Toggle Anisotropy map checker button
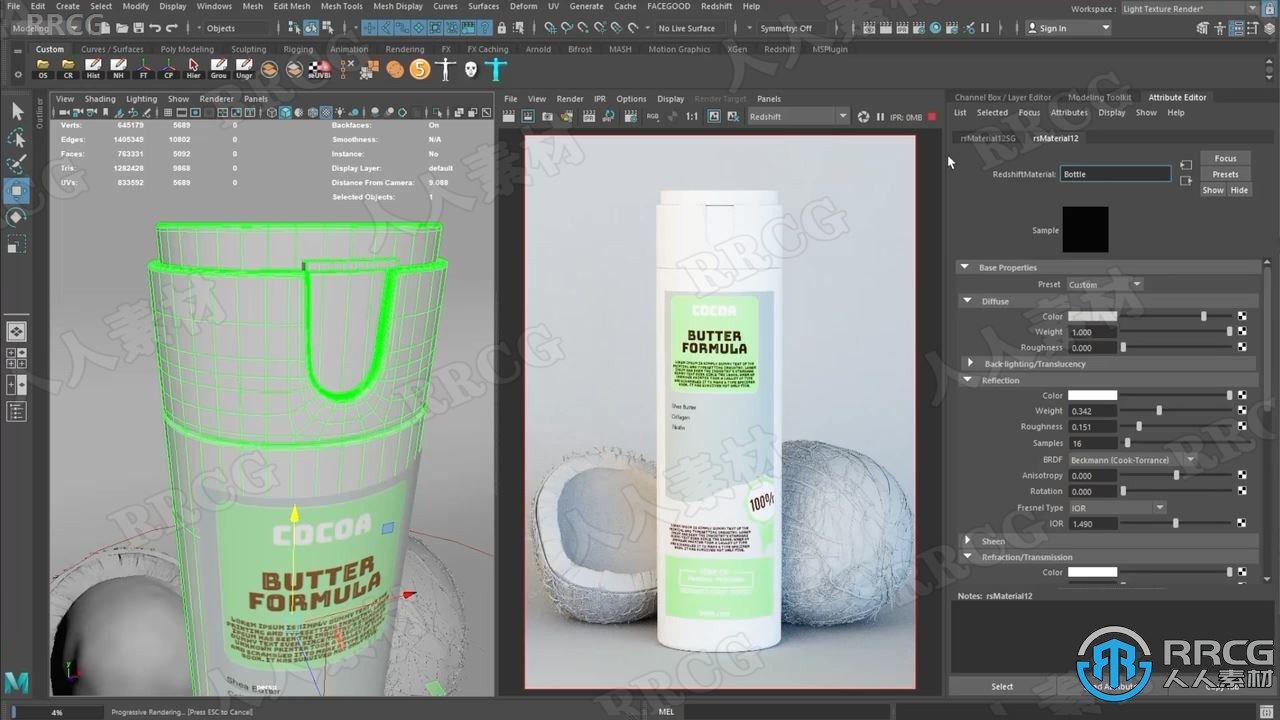The height and width of the screenshot is (720, 1280). click(x=1242, y=476)
